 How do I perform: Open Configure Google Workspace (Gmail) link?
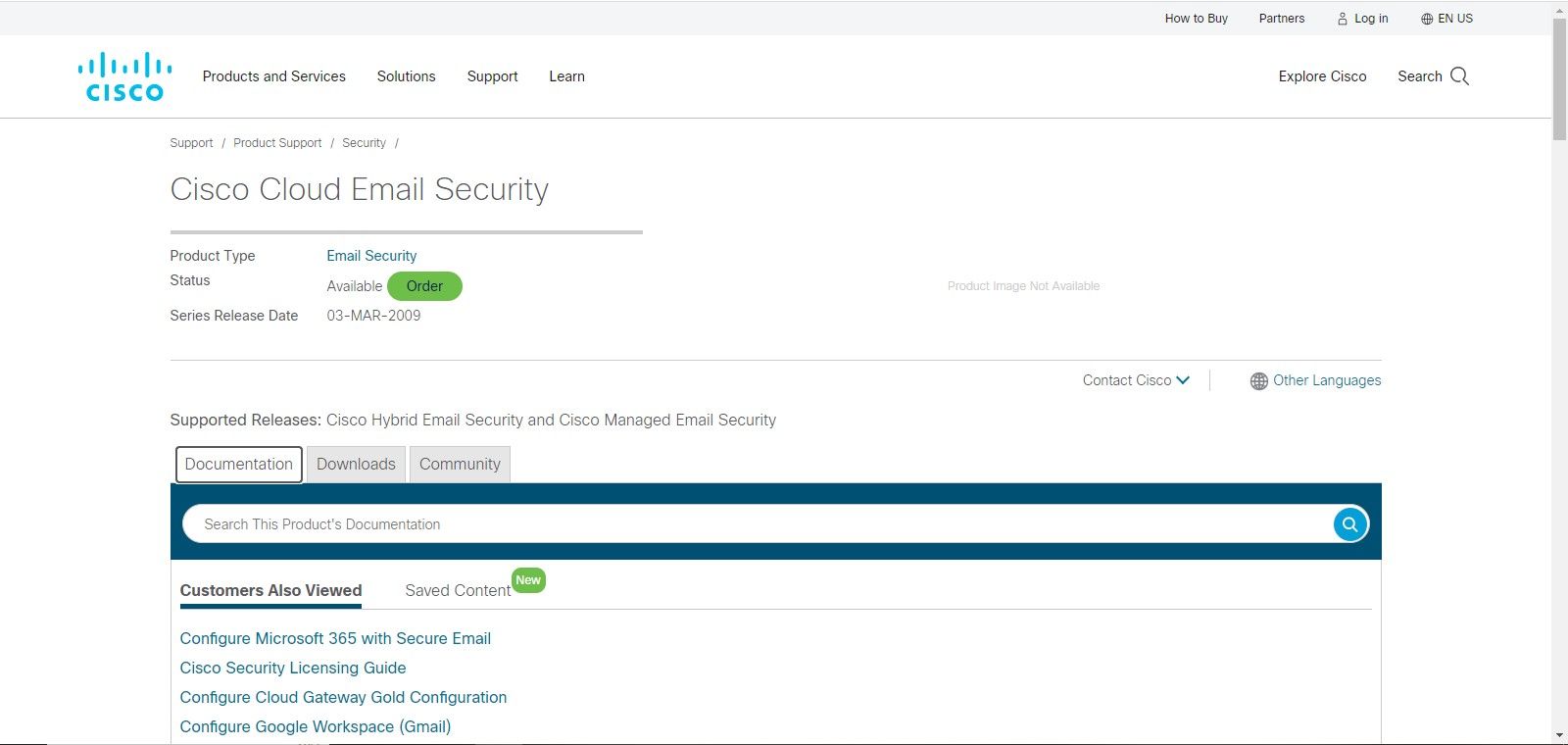pyautogui.click(x=316, y=726)
